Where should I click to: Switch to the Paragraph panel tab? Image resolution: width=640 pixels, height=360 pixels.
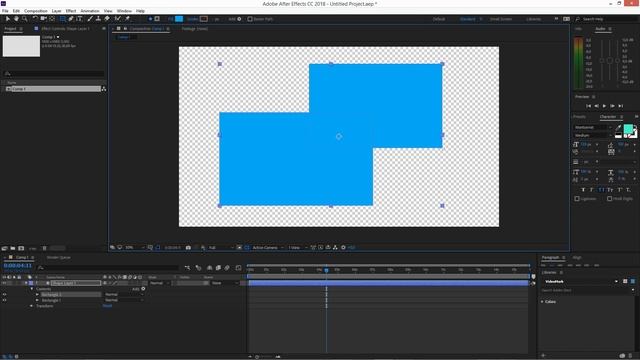[550, 258]
